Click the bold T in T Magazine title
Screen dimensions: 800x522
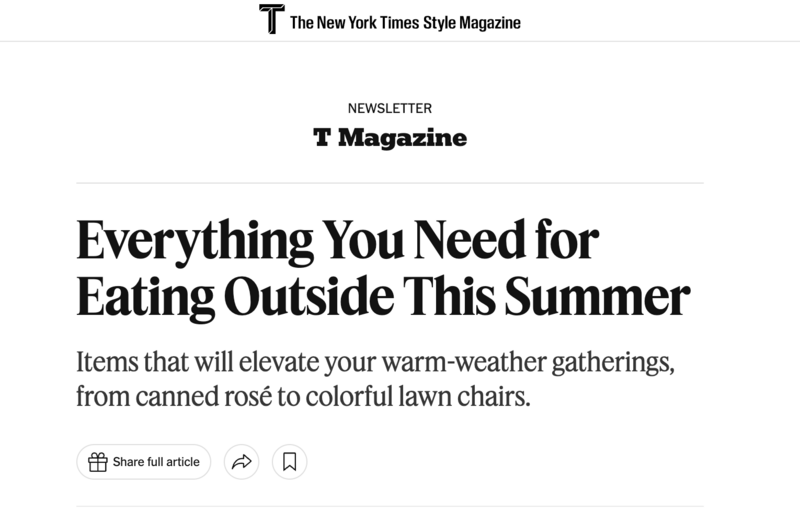tap(322, 137)
